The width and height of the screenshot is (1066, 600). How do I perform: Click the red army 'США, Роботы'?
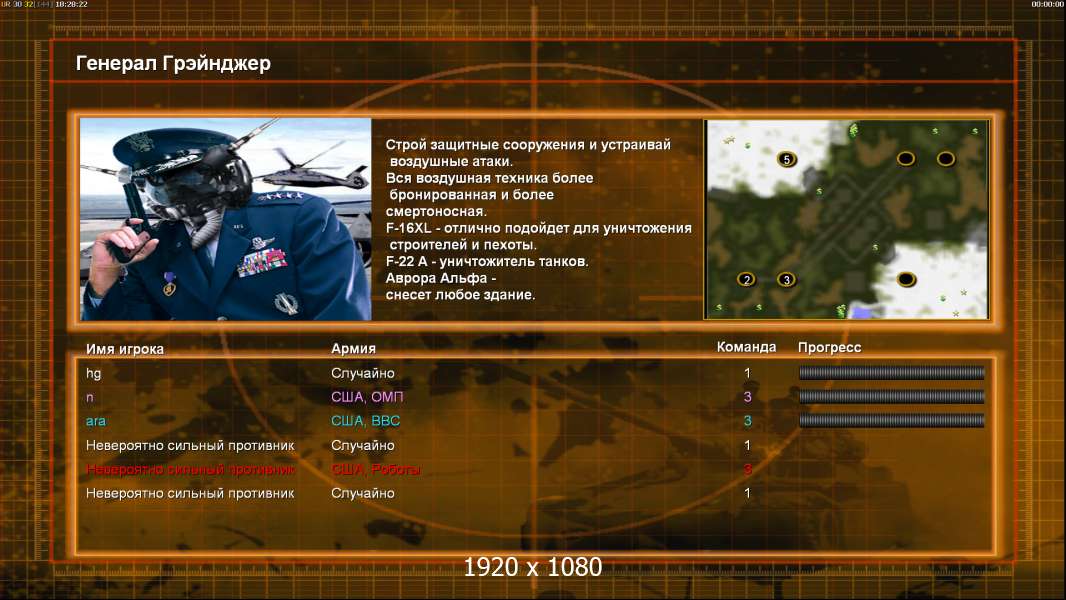[x=375, y=470]
